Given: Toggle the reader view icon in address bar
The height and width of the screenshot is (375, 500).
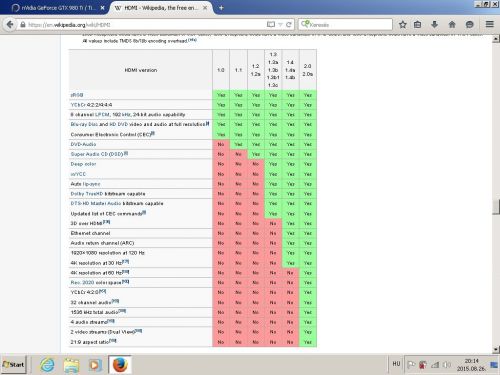Looking at the screenshot, I should click(271, 24).
